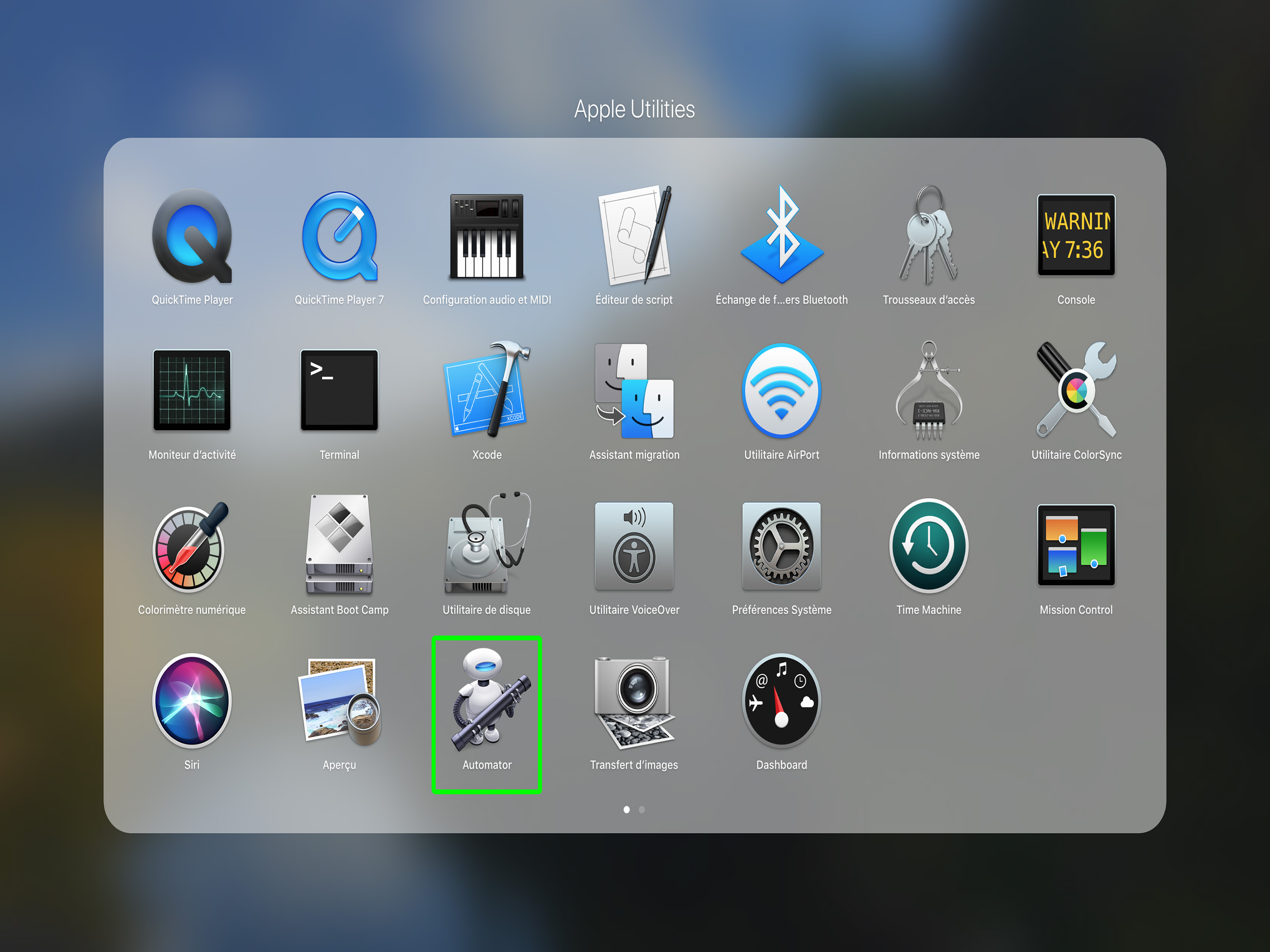The width and height of the screenshot is (1270, 952).
Task: Launch Assistant Boot Camp
Action: (x=340, y=545)
